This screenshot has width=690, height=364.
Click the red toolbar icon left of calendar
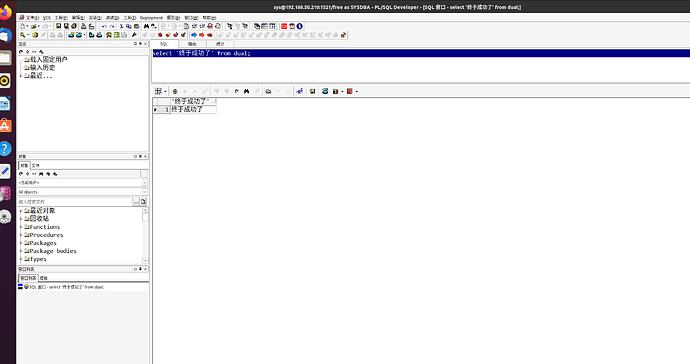(x=284, y=26)
